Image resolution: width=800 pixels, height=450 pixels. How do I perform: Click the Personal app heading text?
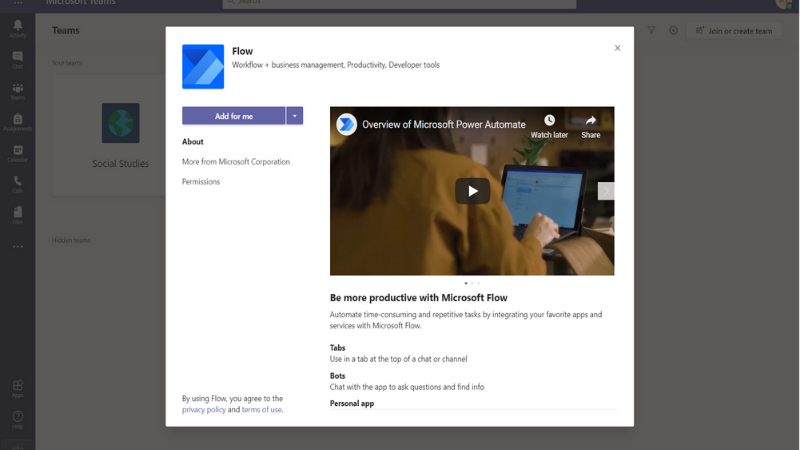coord(352,404)
